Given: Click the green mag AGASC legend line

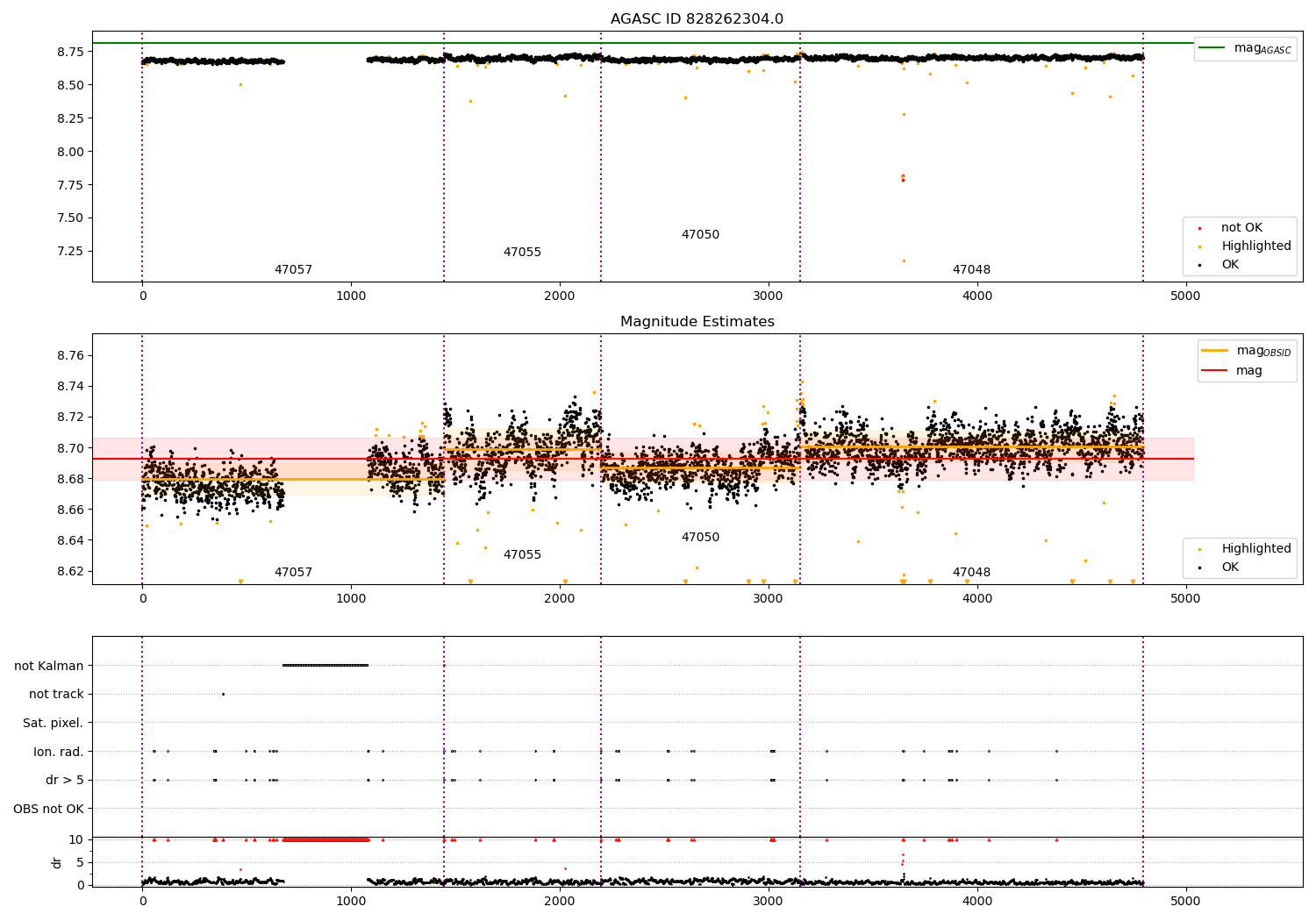Looking at the screenshot, I should [x=1212, y=47].
